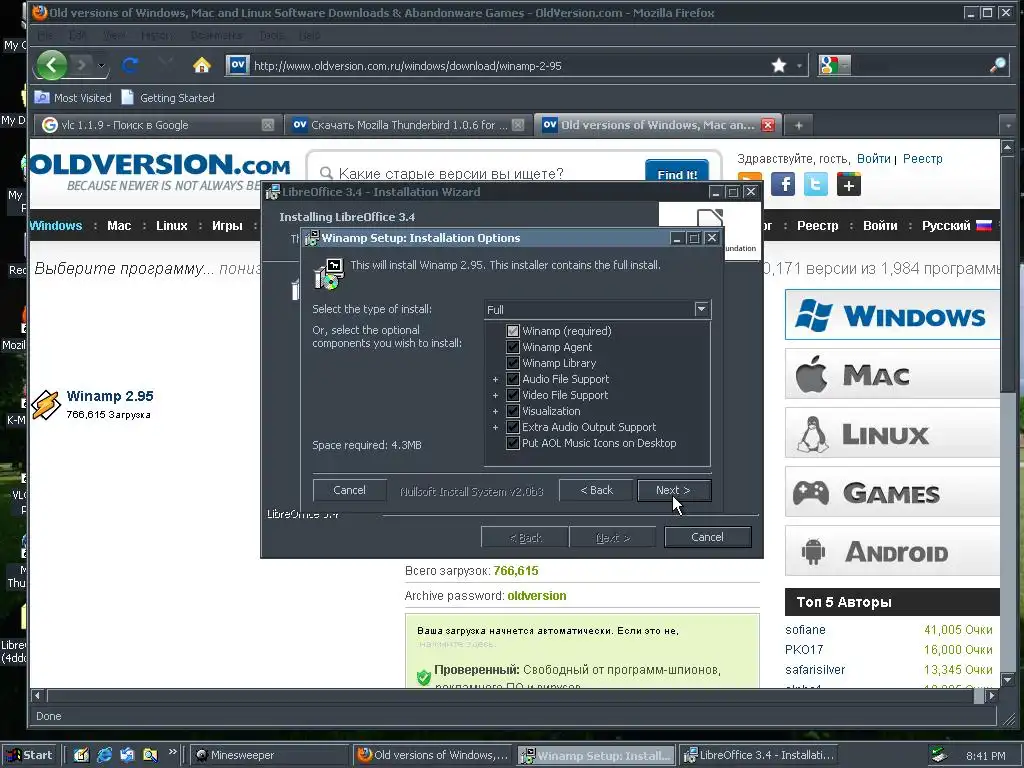Screen dimensions: 1024x768
Task: Expand Video File Support tree node
Action: [x=495, y=395]
